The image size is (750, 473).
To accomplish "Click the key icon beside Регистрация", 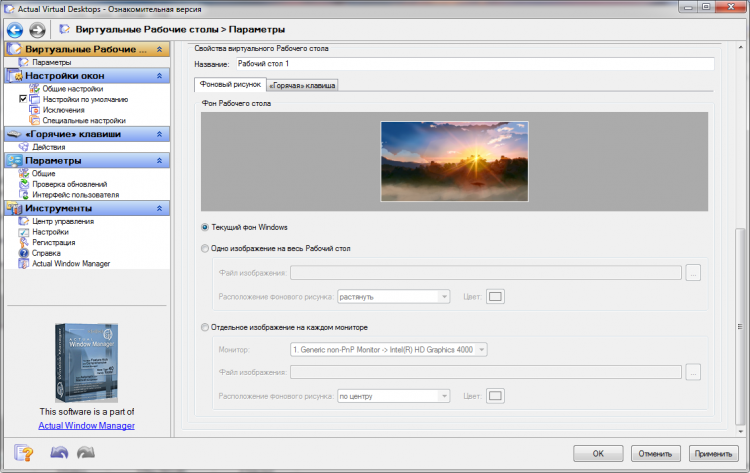I will click(23, 242).
